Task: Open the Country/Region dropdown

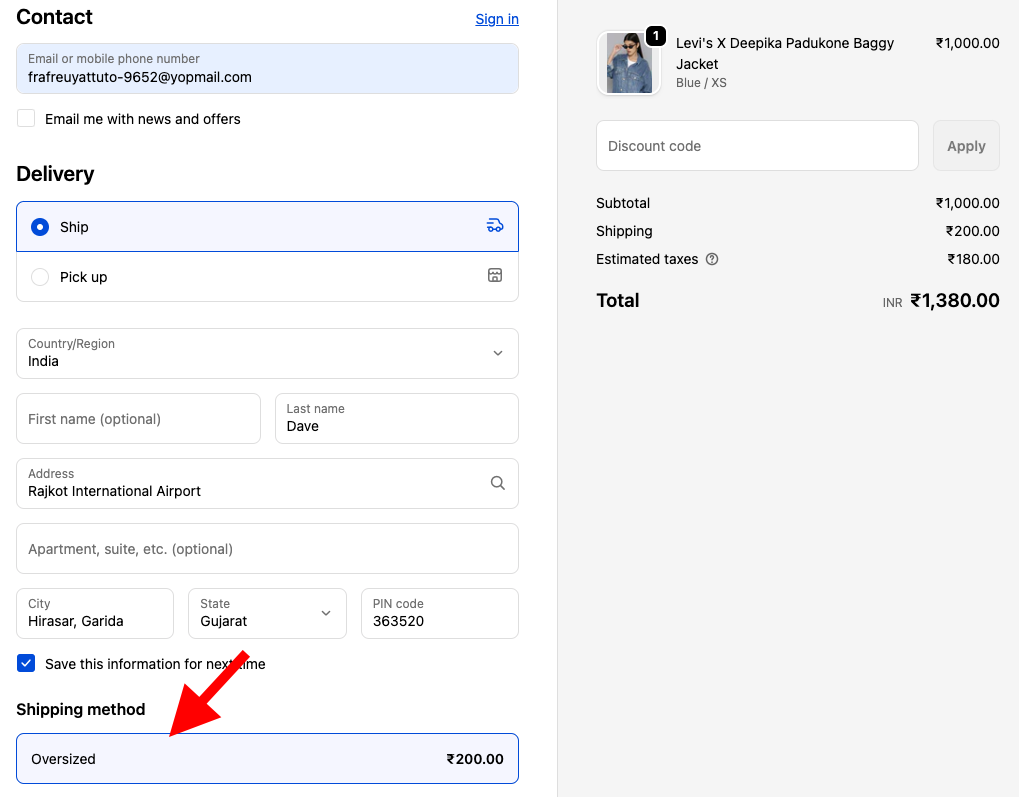Action: (x=267, y=354)
